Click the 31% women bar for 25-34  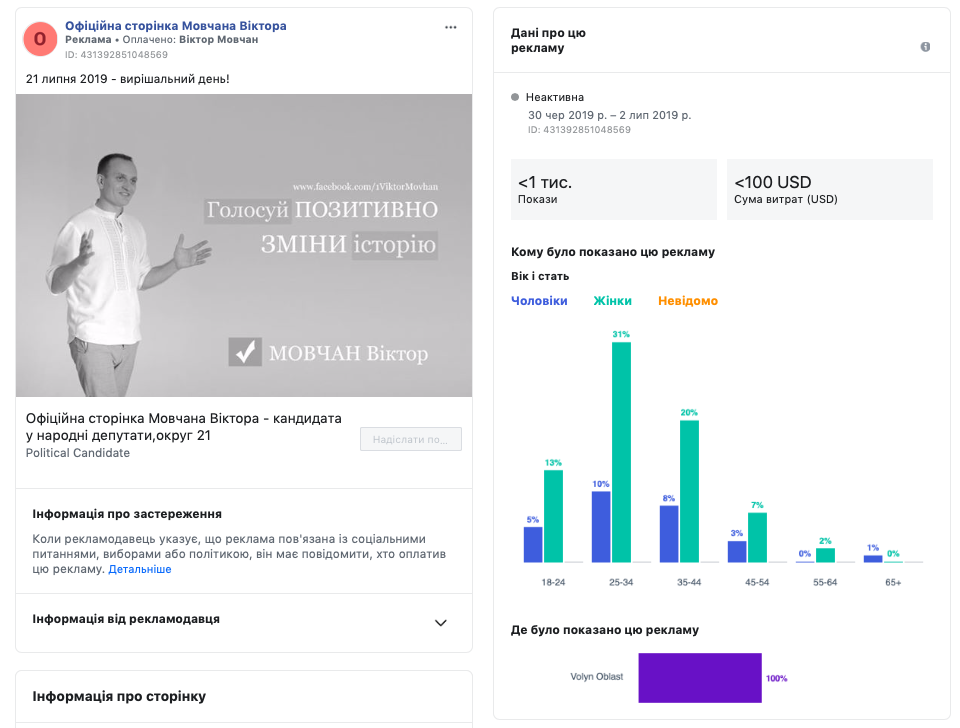coord(621,452)
